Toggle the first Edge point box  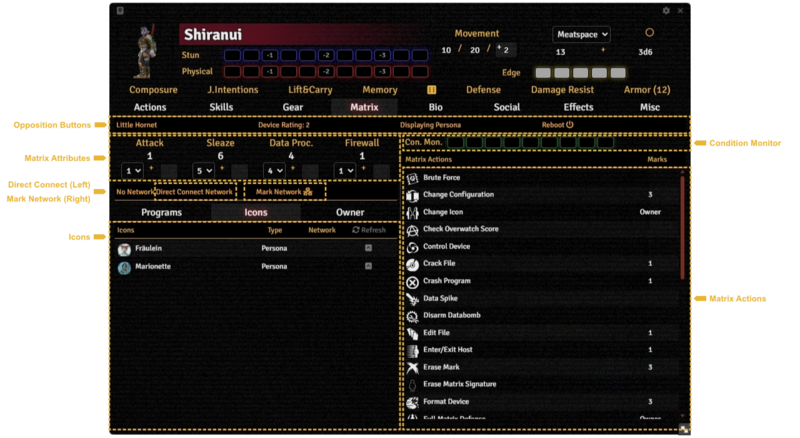[542, 73]
